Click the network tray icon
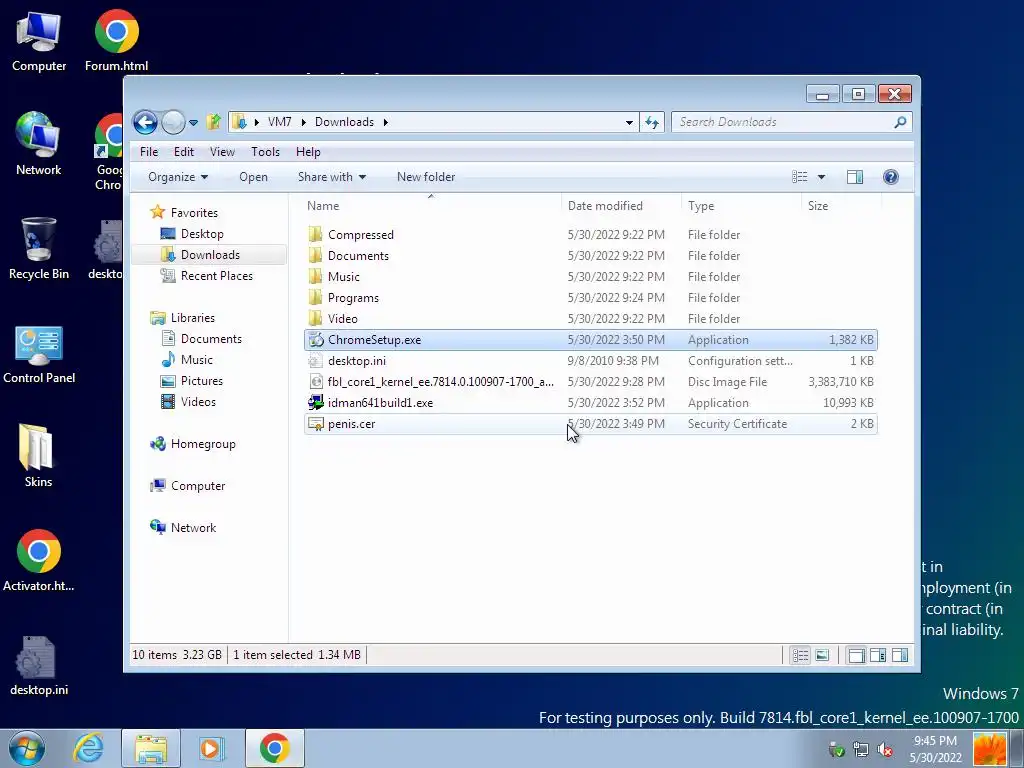Screen dimensions: 1024x768 pyautogui.click(x=861, y=750)
